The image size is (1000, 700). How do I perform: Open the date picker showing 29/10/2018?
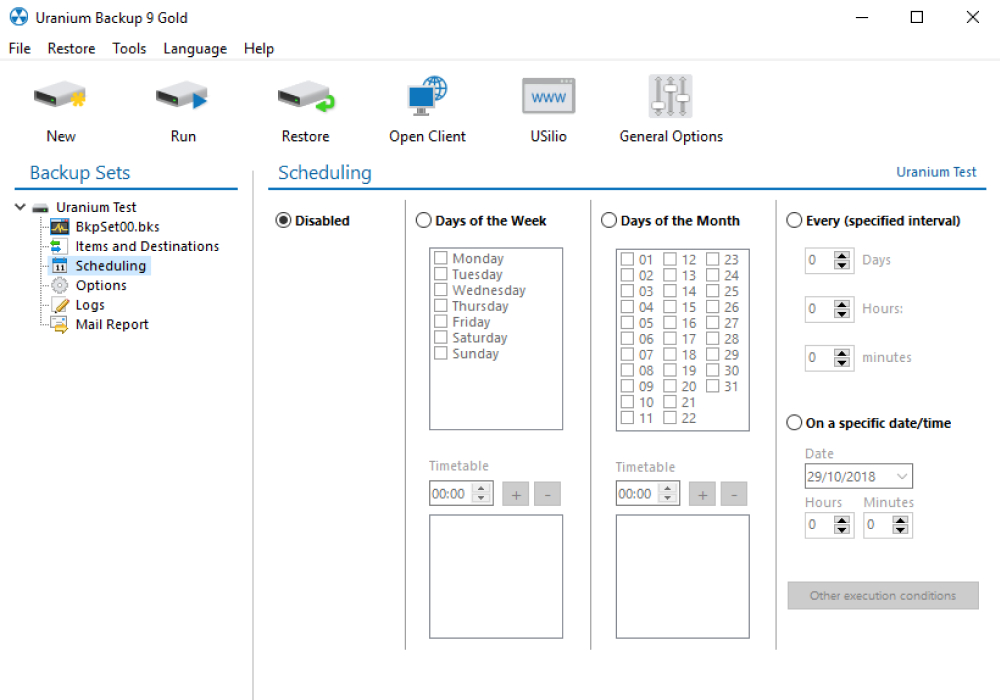click(x=900, y=476)
